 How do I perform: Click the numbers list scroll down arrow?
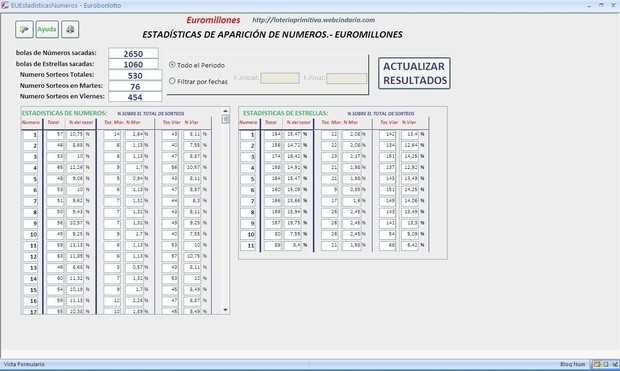225,310
